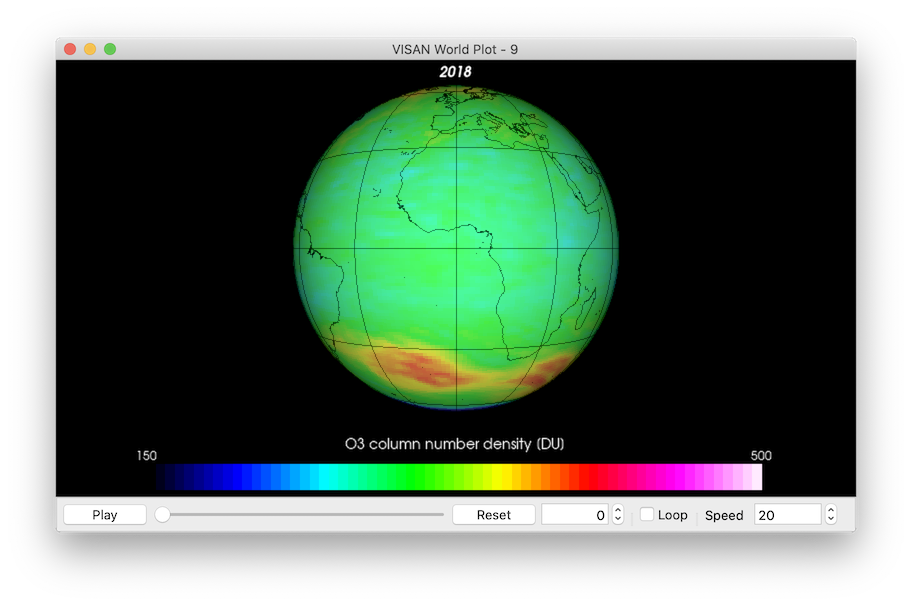Increase Speed with the up stepper arrow

tap(831, 510)
